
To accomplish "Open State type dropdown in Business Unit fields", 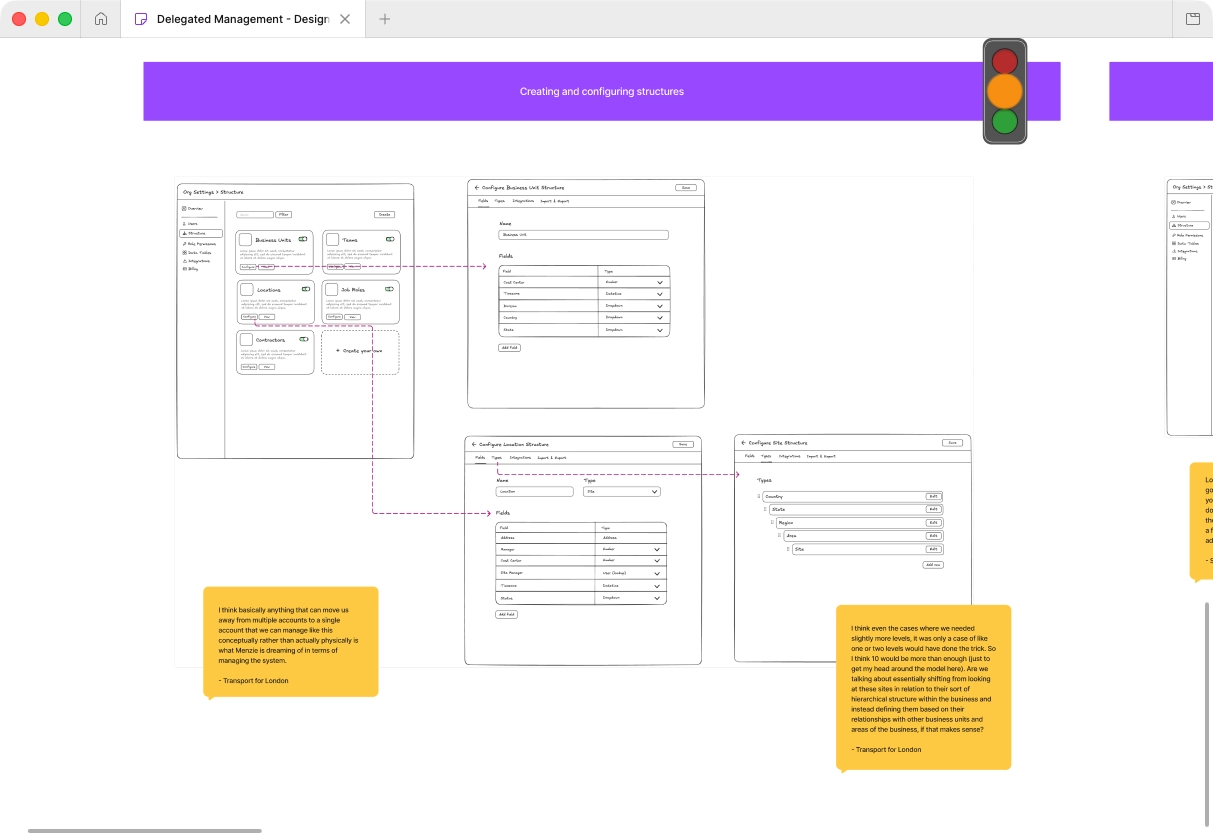I will pos(660,330).
